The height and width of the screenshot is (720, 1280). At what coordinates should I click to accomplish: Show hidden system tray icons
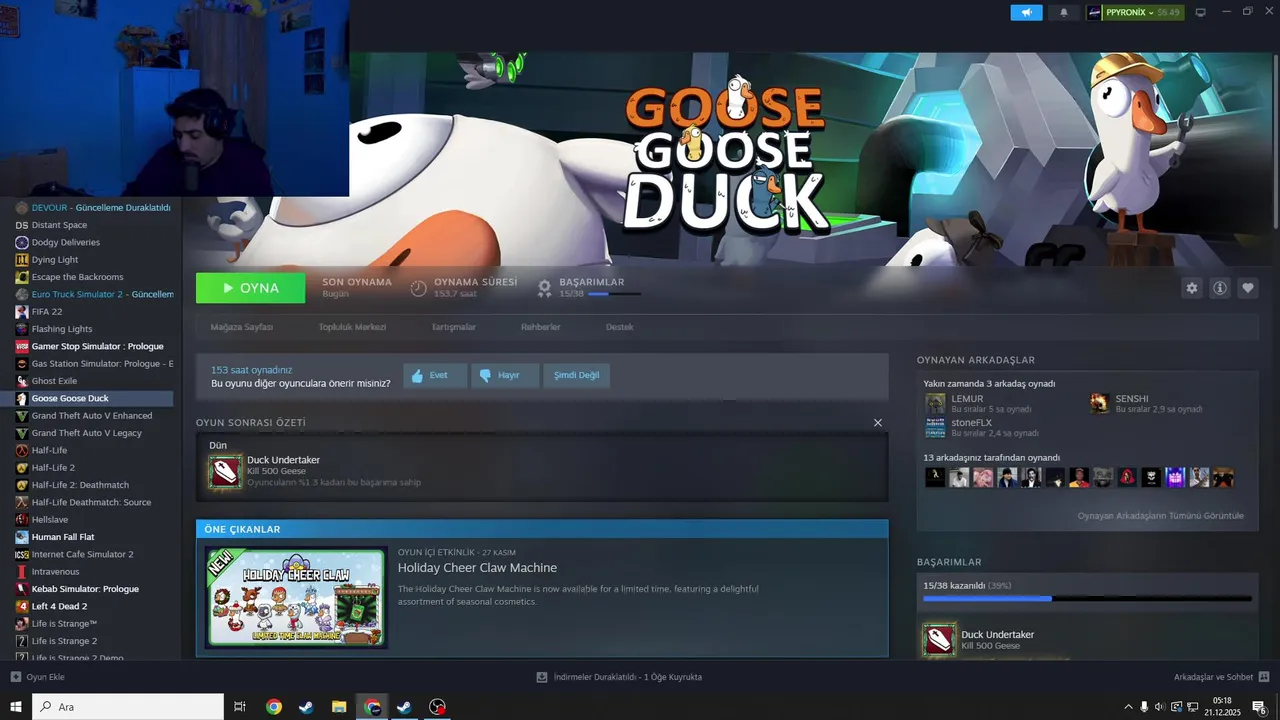pos(1129,707)
